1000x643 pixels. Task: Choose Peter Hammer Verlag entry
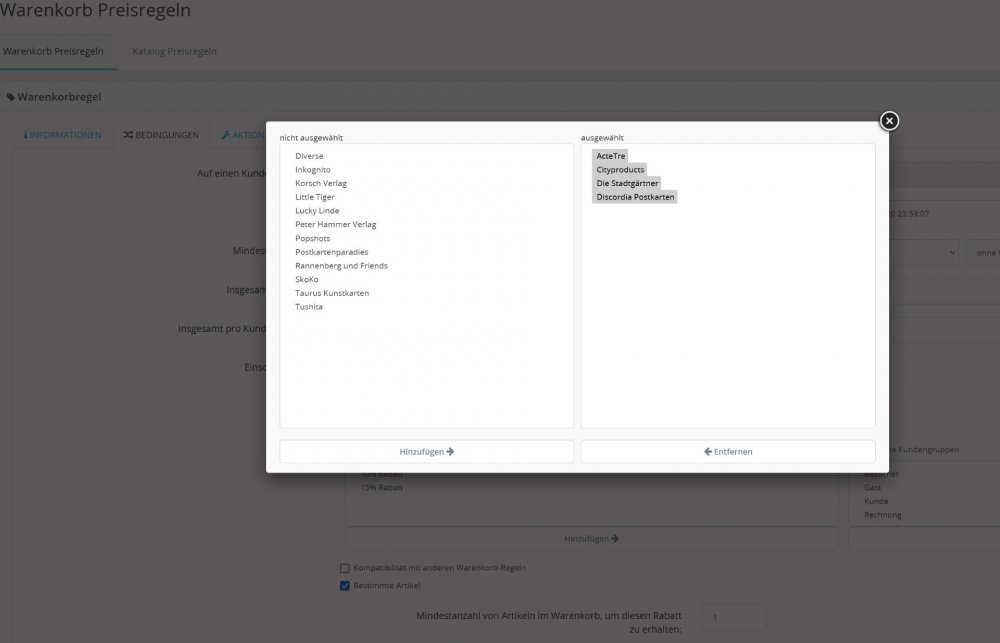tap(335, 225)
